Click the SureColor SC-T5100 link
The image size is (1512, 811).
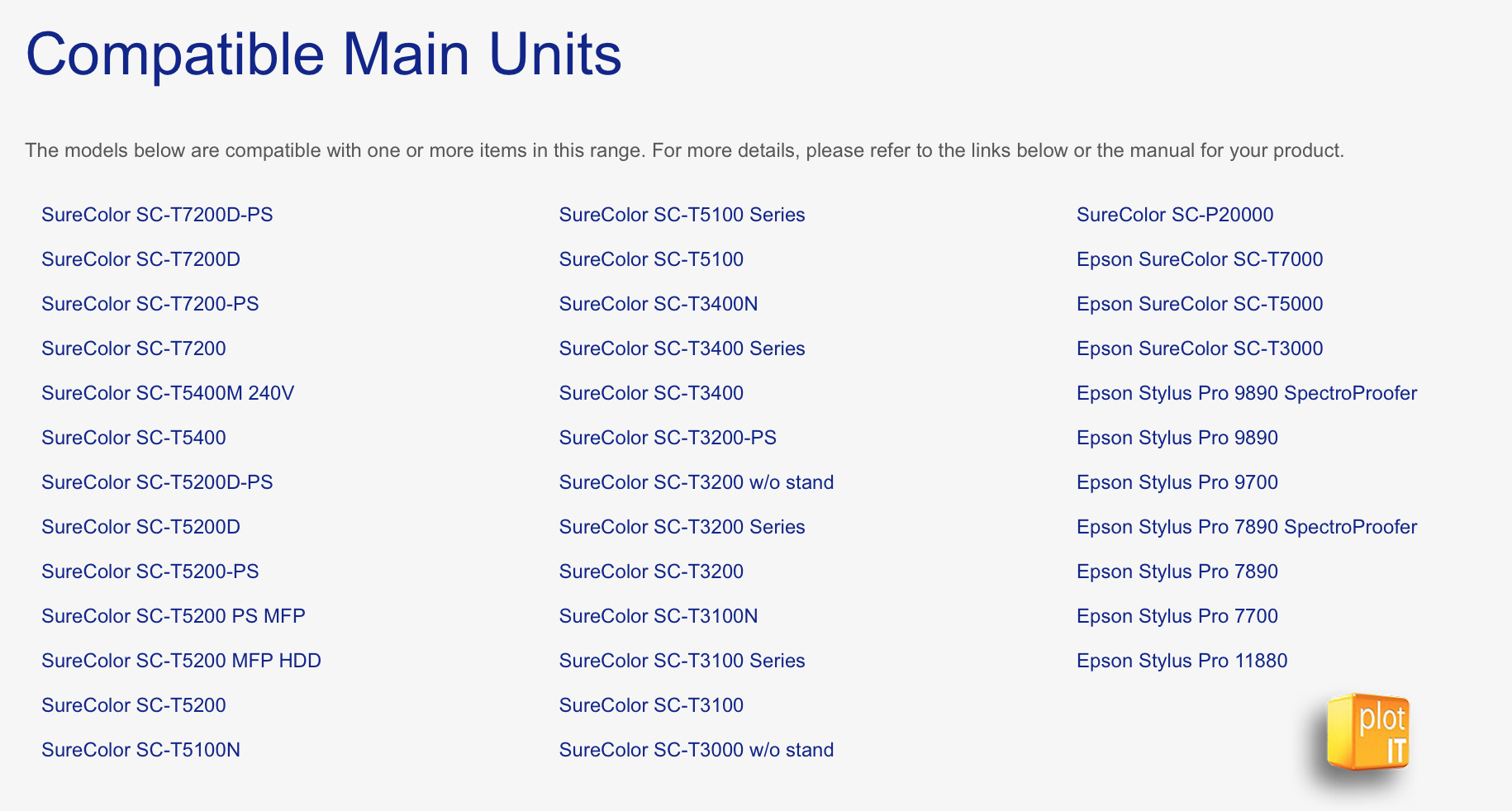[x=651, y=259]
